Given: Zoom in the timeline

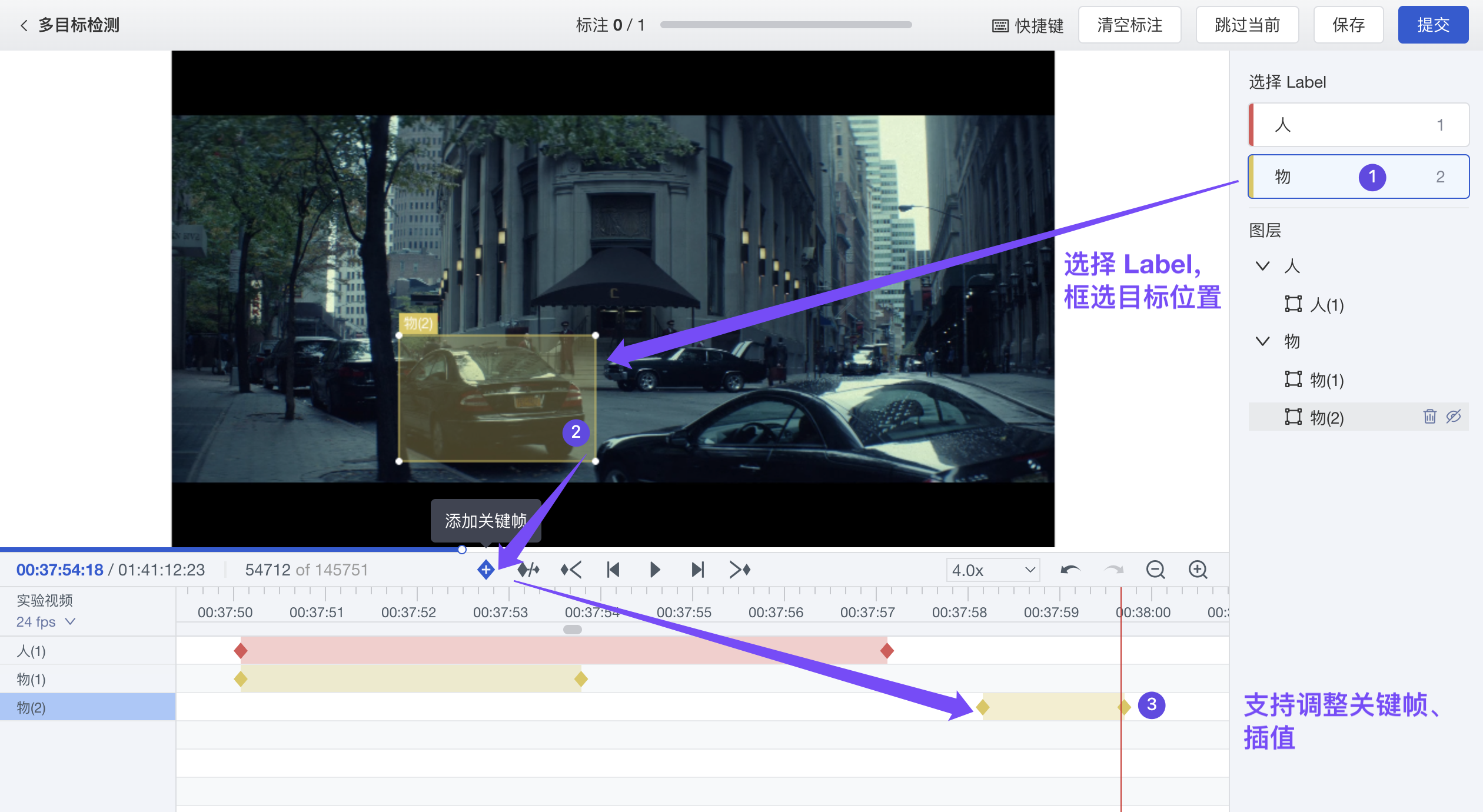Looking at the screenshot, I should 1198,570.
